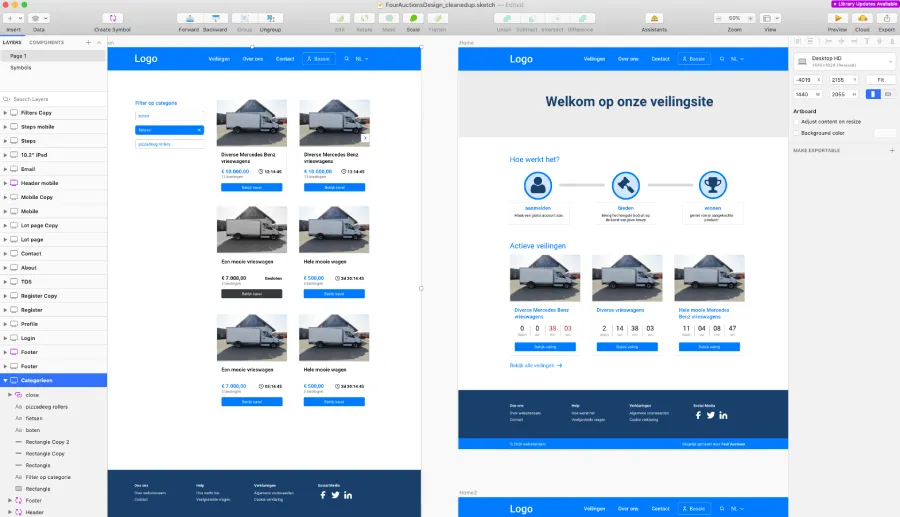Open the View options dropdown
Image resolution: width=900 pixels, height=517 pixels.
(770, 18)
